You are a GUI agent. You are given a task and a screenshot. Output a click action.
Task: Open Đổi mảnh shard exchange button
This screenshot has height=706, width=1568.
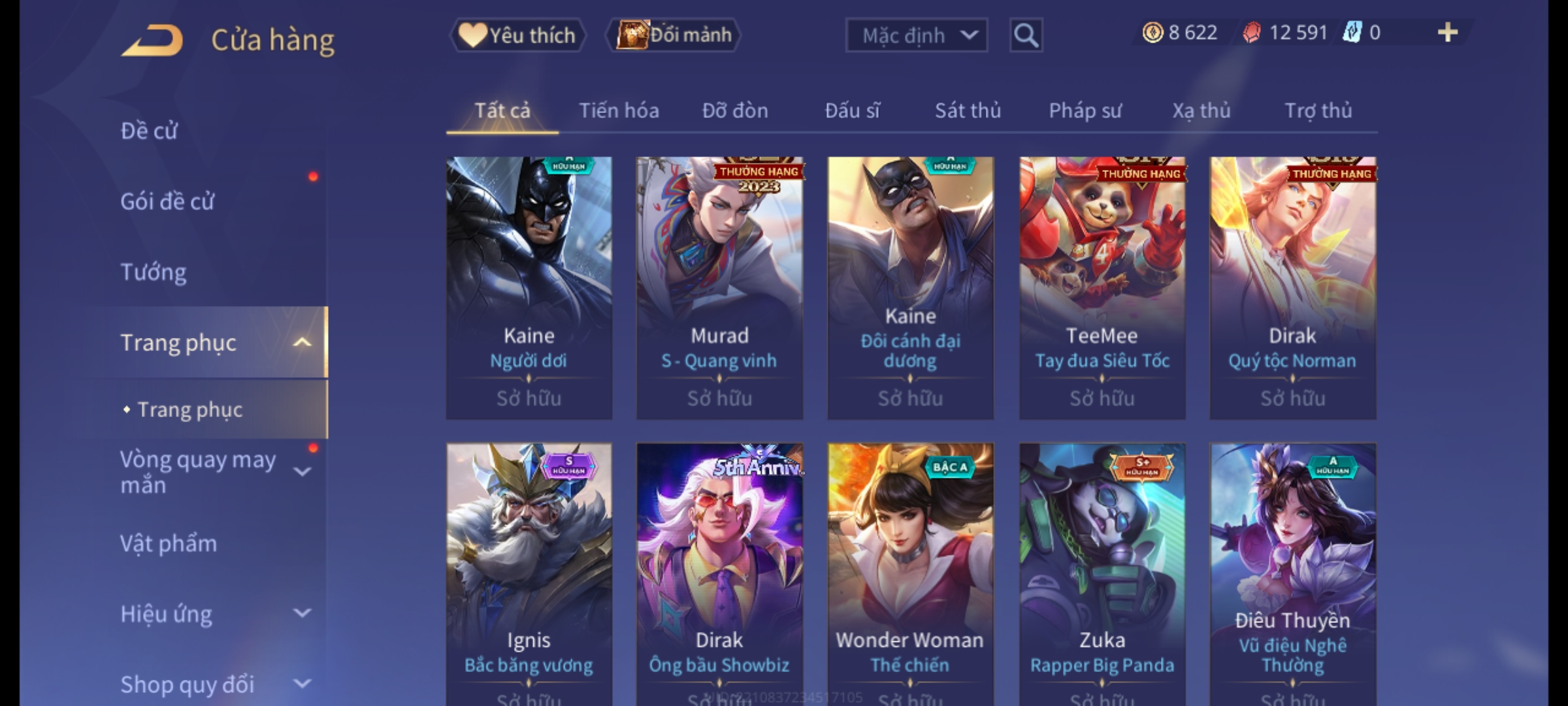pos(674,35)
